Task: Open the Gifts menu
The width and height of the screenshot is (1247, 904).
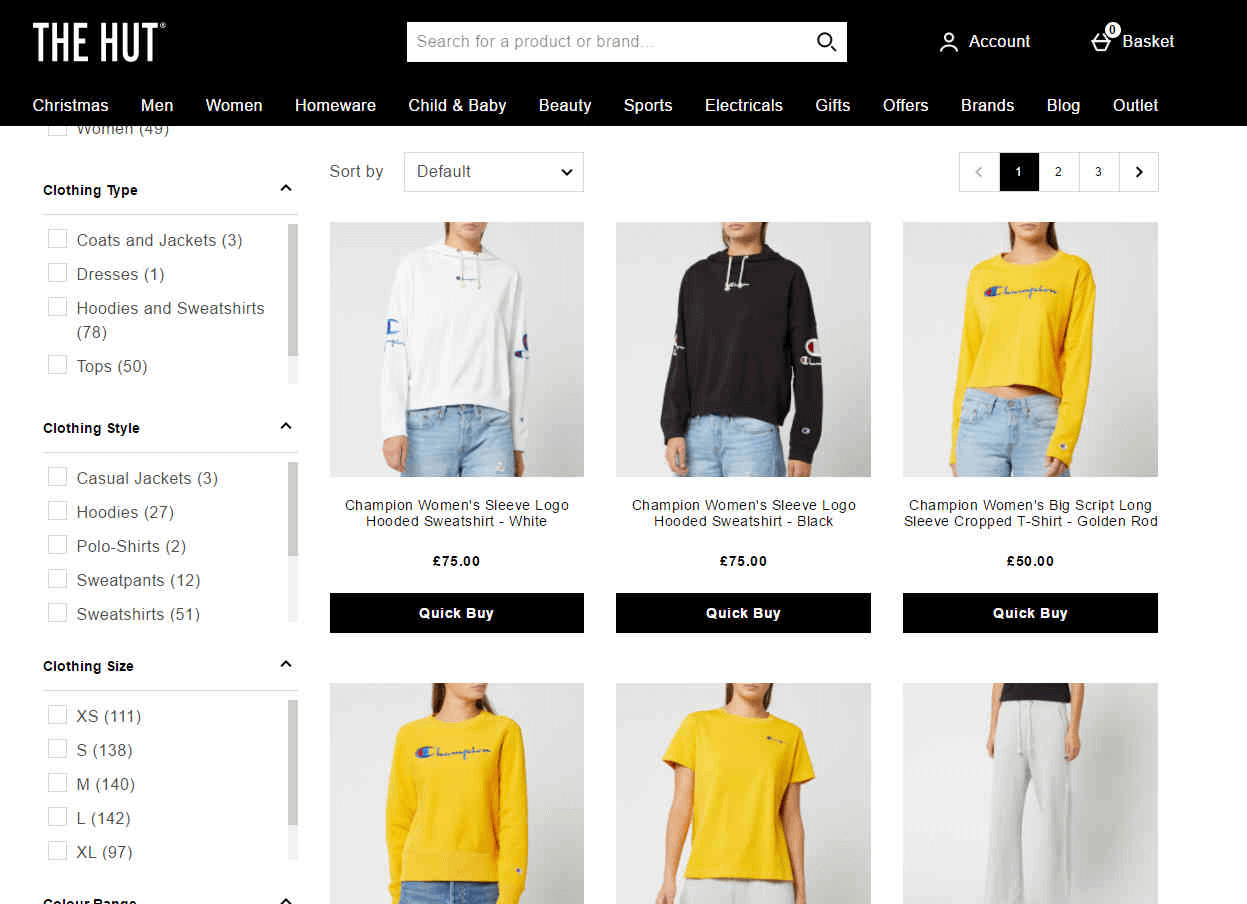Action: tap(833, 105)
